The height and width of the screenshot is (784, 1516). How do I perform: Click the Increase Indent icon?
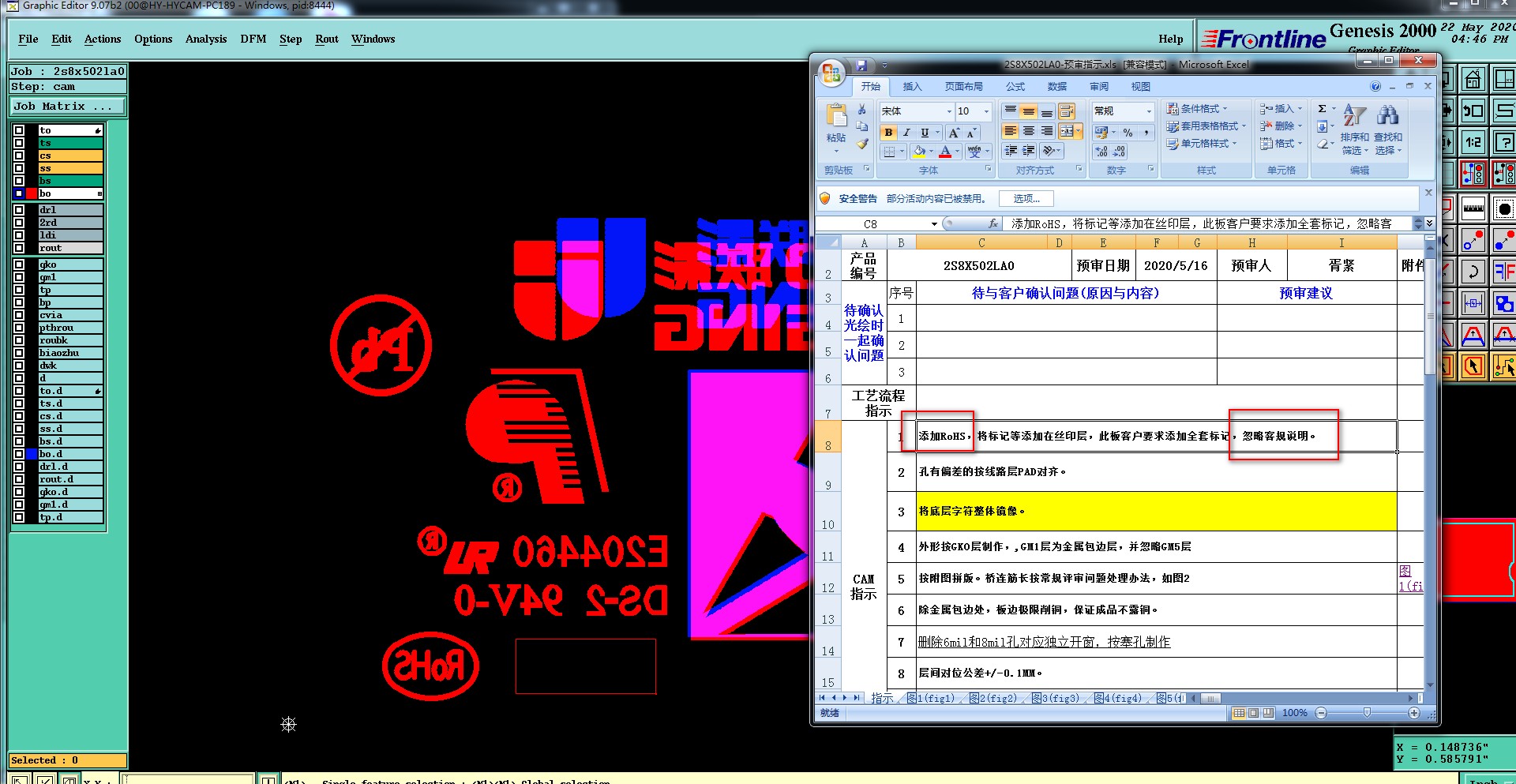(1029, 150)
